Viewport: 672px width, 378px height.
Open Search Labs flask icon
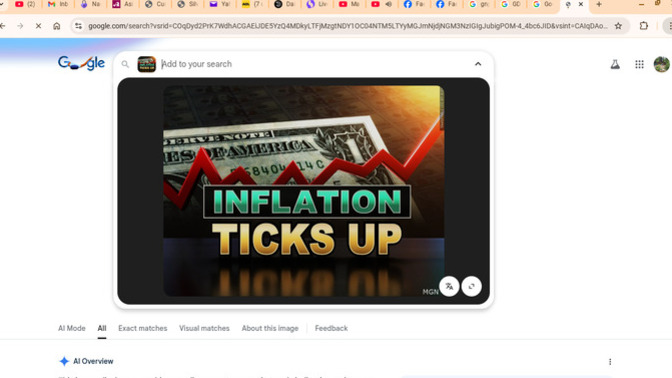615,64
